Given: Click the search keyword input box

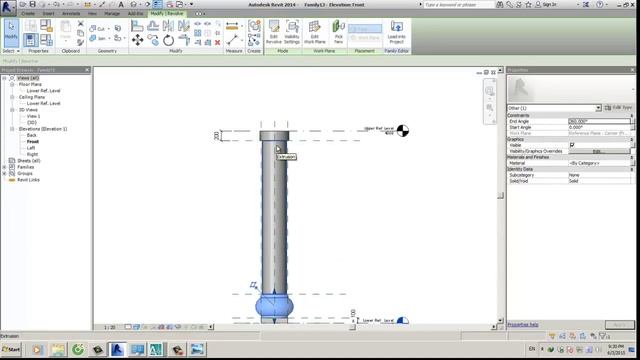Looking at the screenshot, I should click(x=459, y=4).
